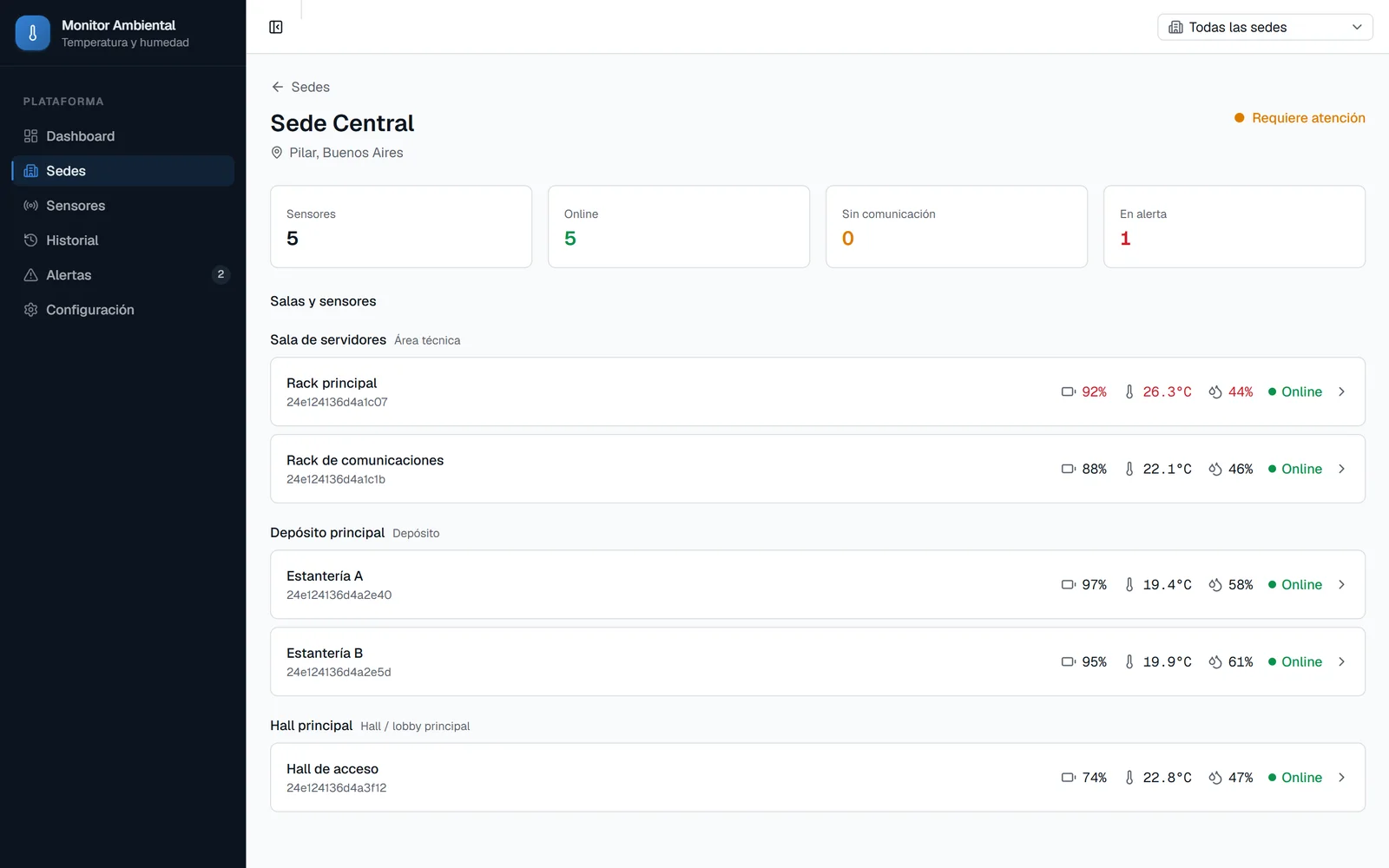This screenshot has height=868, width=1389.
Task: Click the Sin comunicación summary card
Action: (x=957, y=227)
